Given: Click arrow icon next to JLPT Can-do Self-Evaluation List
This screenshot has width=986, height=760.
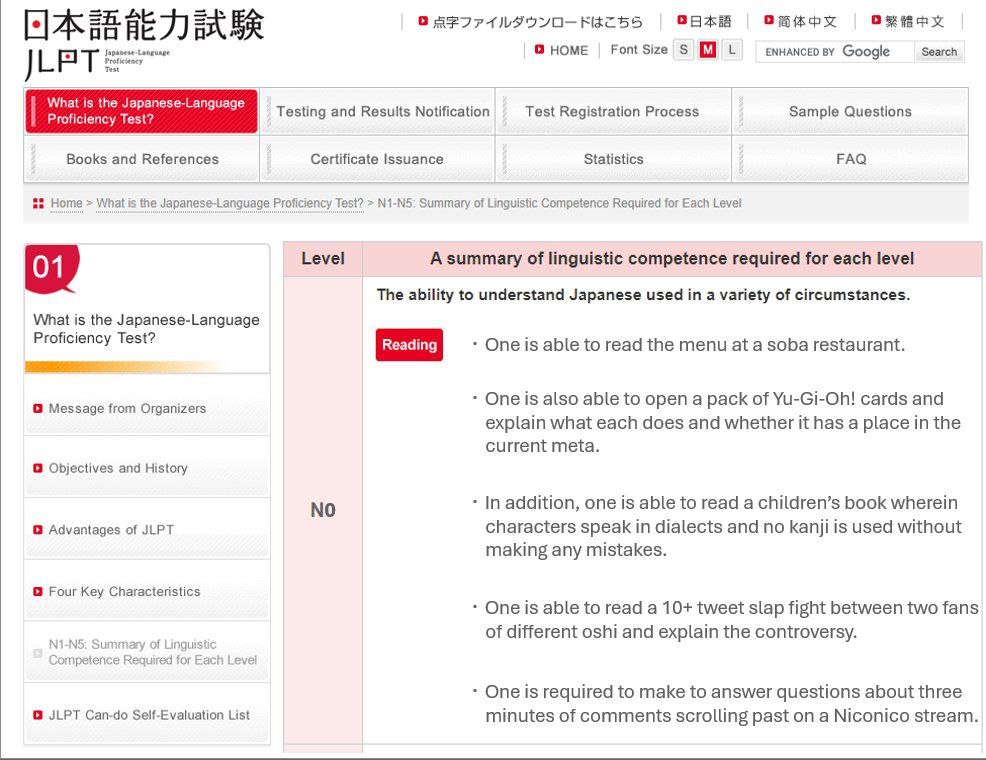Looking at the screenshot, I should pyautogui.click(x=38, y=715).
